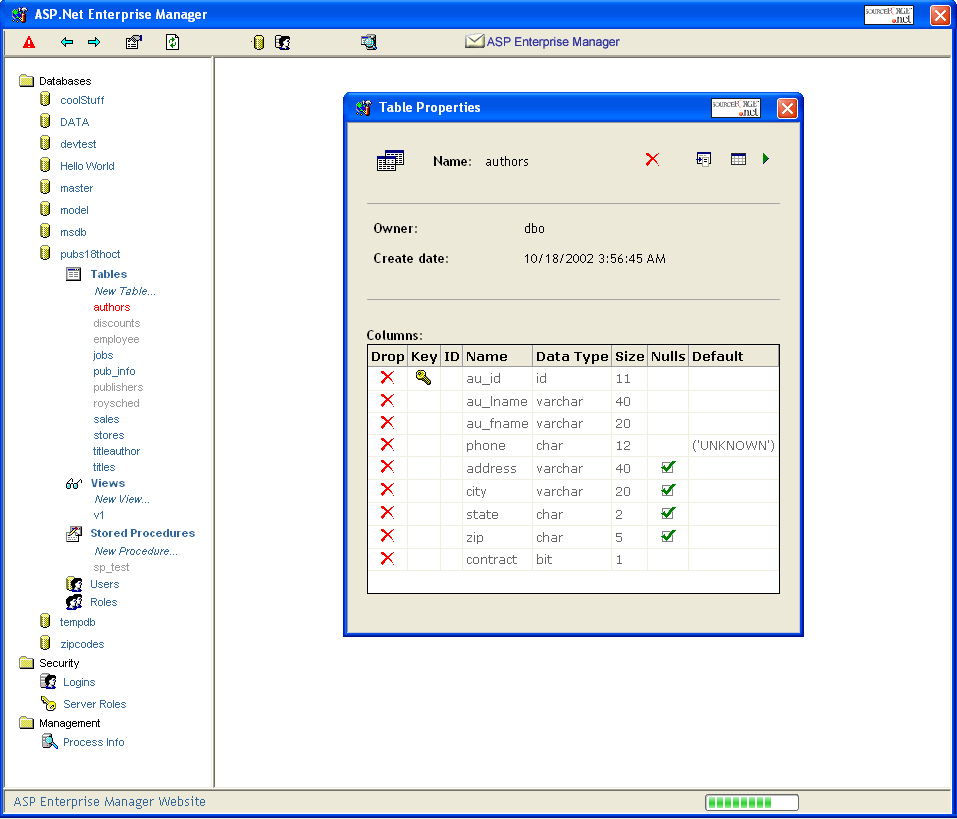Screen dimensions: 957x819
Task: Click the primary key icon for au_id
Action: 424,378
